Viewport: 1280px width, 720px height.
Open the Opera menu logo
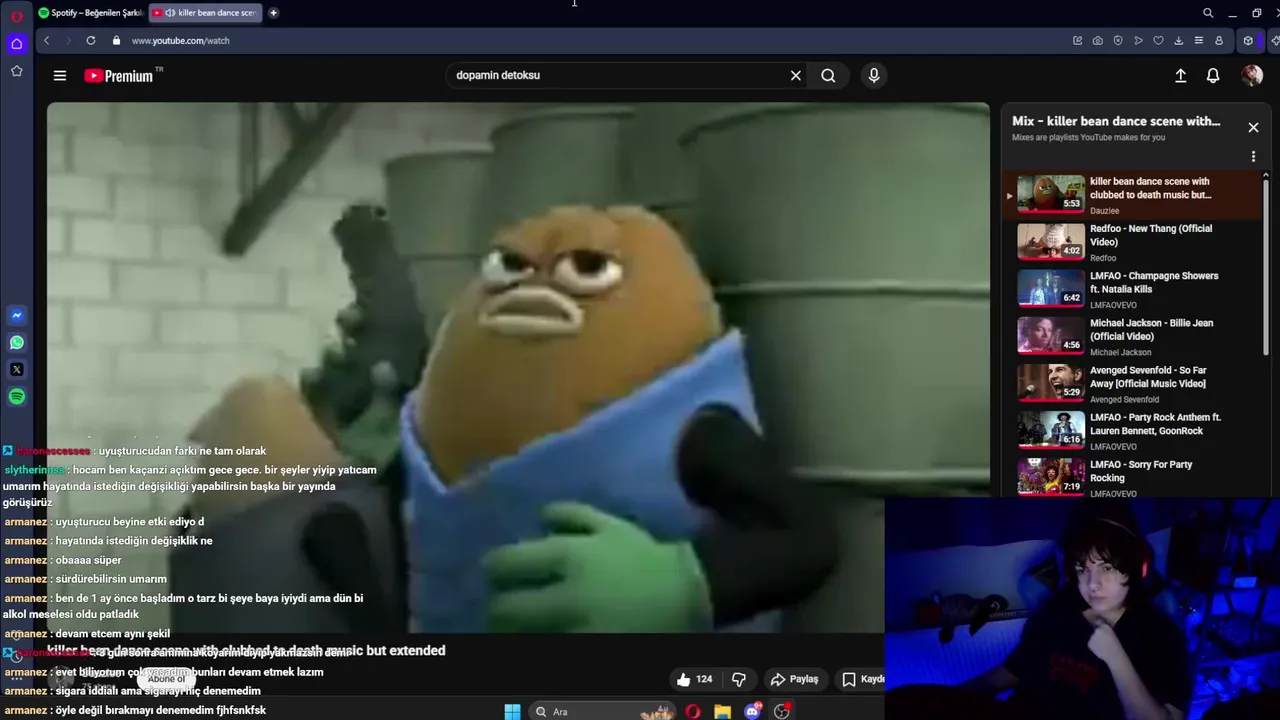tap(16, 16)
